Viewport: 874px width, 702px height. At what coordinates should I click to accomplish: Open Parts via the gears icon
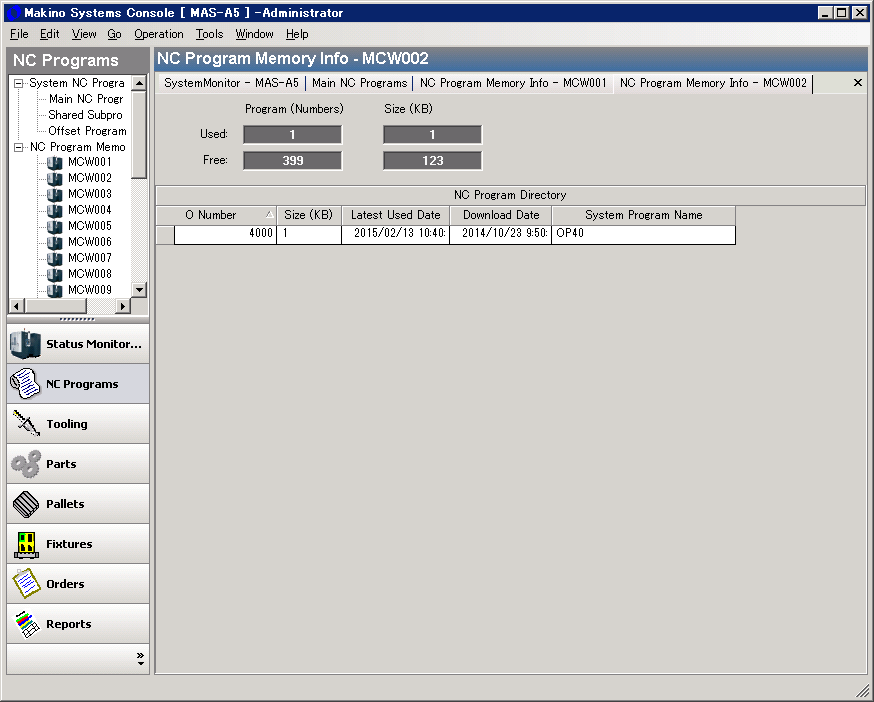click(25, 464)
